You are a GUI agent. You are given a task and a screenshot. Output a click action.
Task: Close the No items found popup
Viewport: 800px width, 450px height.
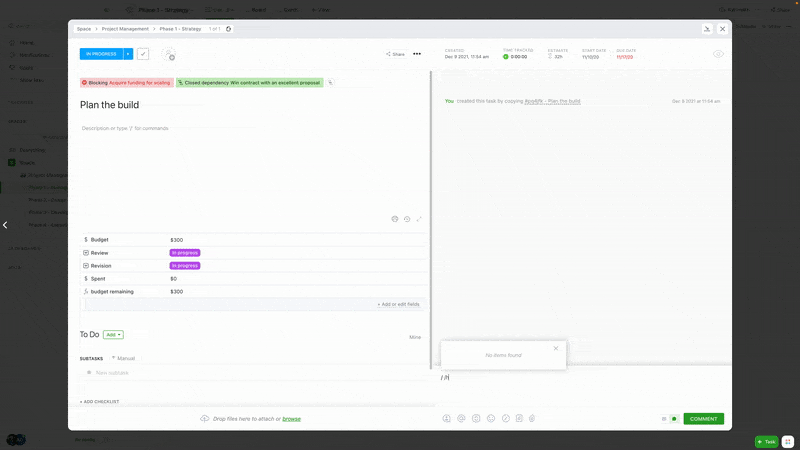556,348
